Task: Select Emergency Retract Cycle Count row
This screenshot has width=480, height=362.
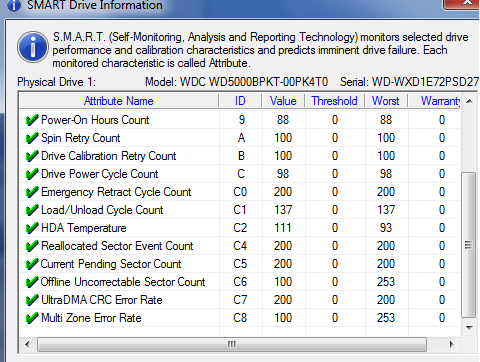Action: [240, 192]
